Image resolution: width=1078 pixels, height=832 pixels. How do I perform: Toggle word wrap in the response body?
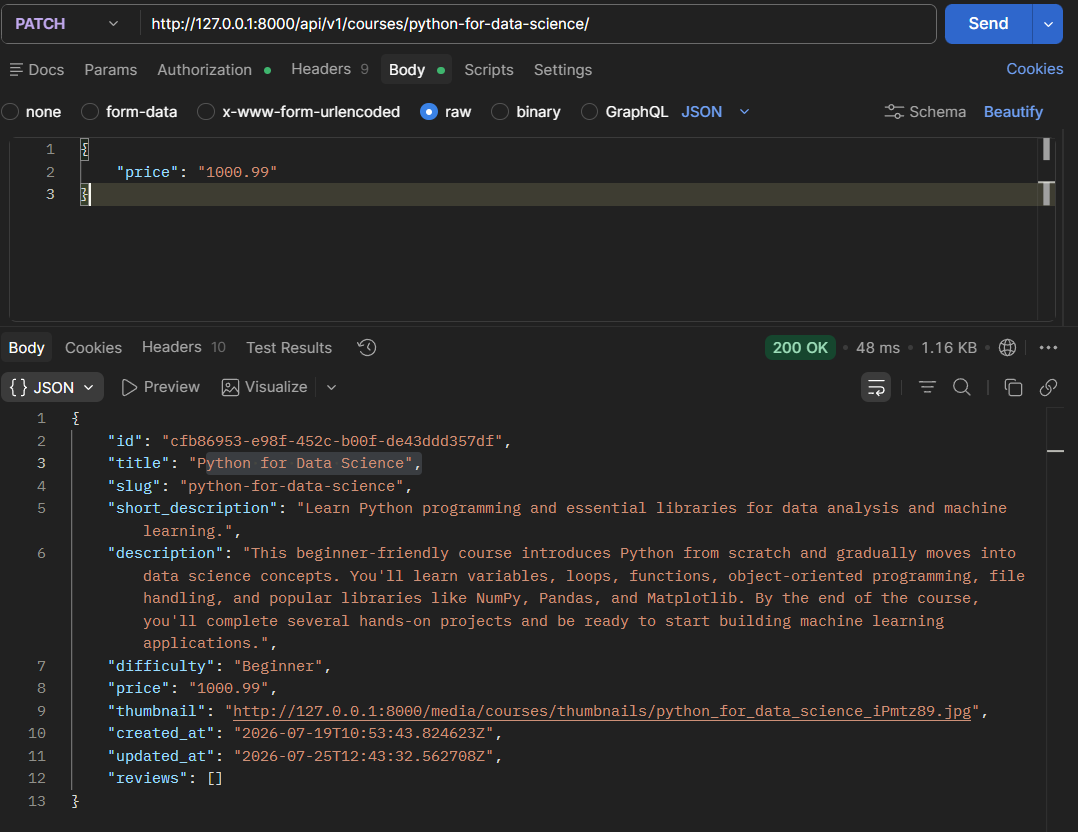(876, 388)
